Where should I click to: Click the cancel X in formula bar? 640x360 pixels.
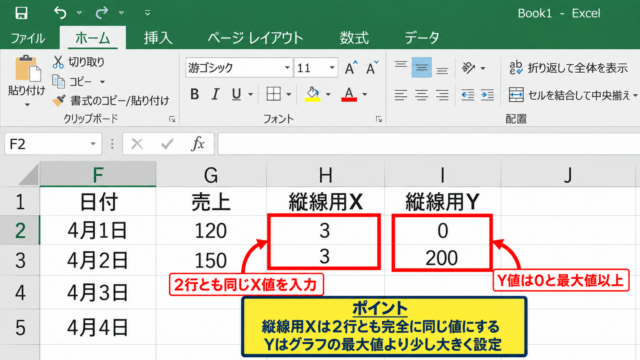(137, 144)
